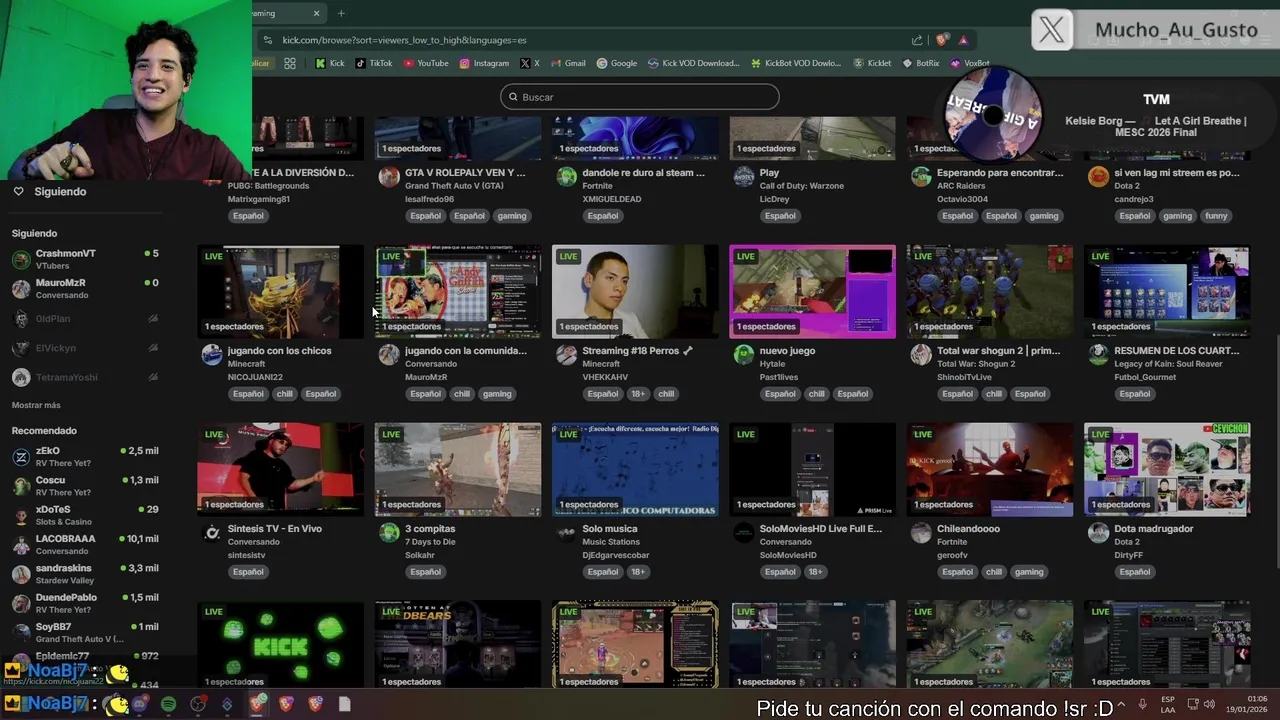Screen dimensions: 1280x720
Task: Open the VoxBot bookmark
Action: 969,63
